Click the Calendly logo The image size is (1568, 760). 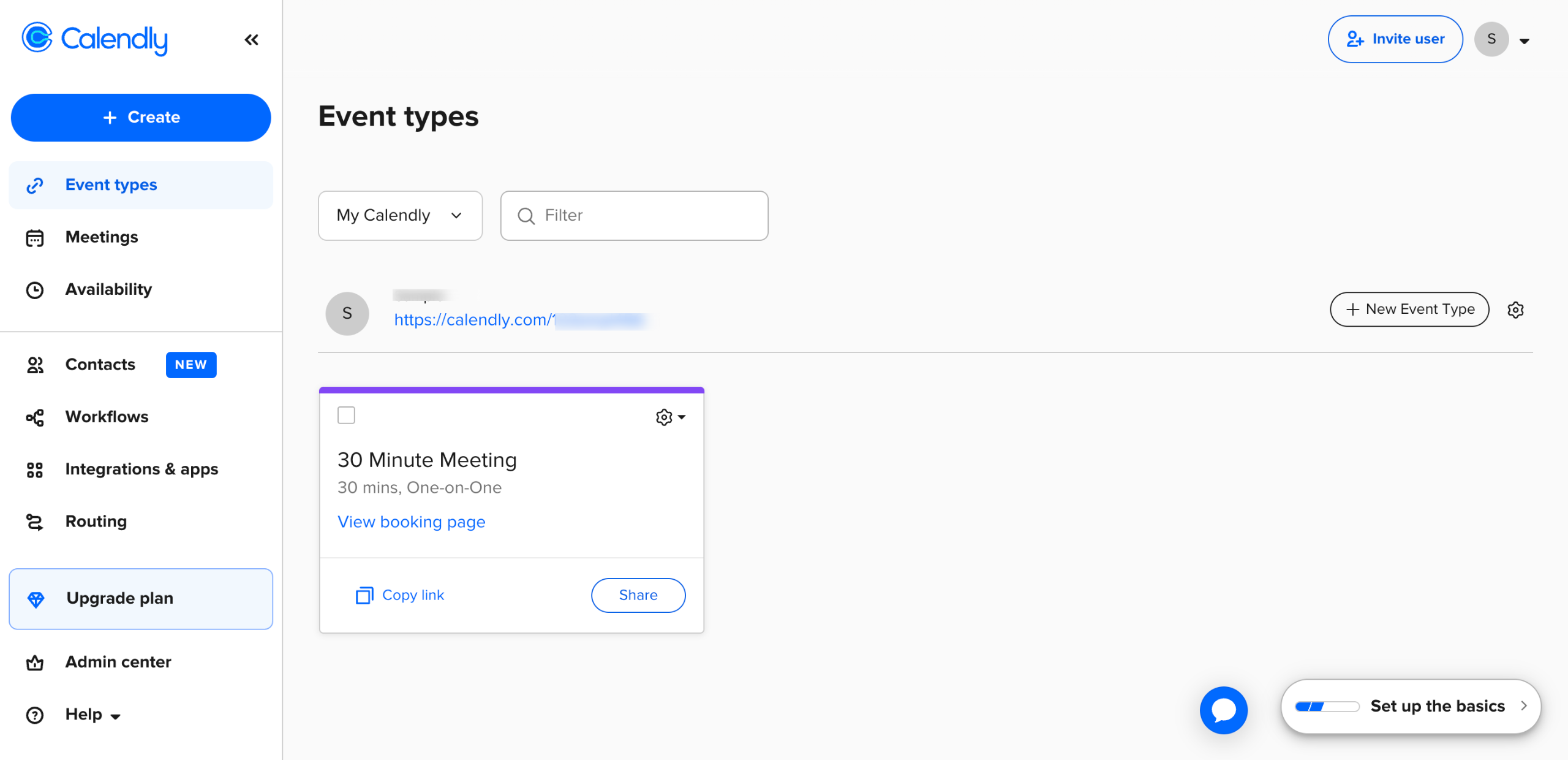95,39
